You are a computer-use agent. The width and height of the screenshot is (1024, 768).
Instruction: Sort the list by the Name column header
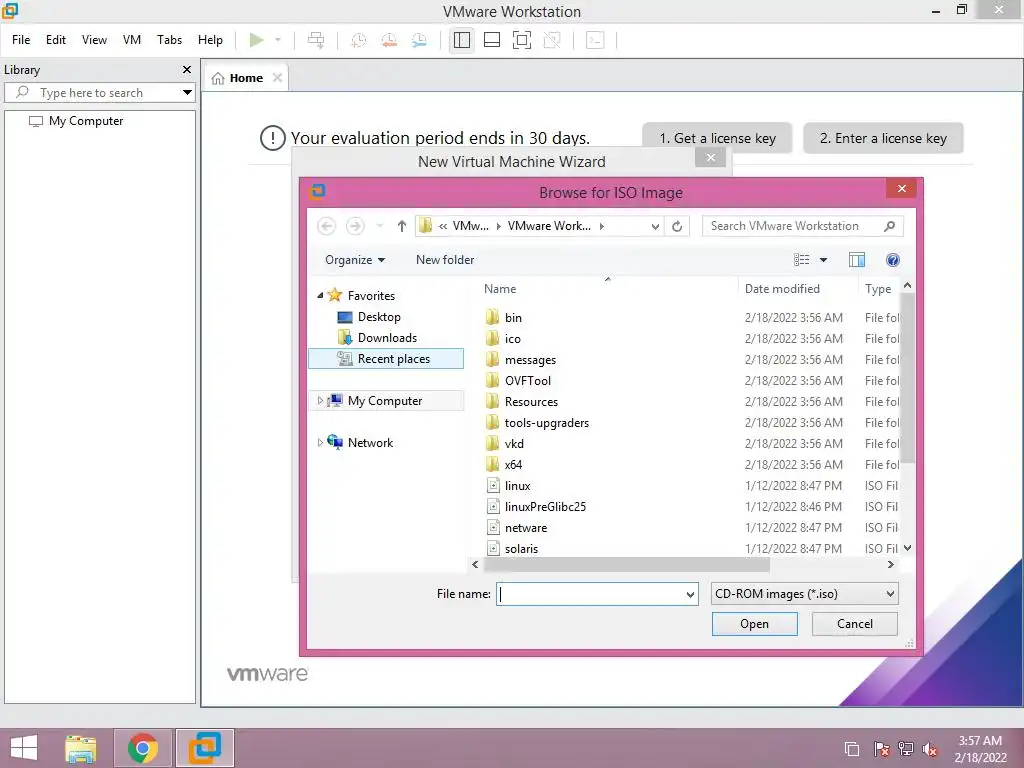[x=500, y=289]
